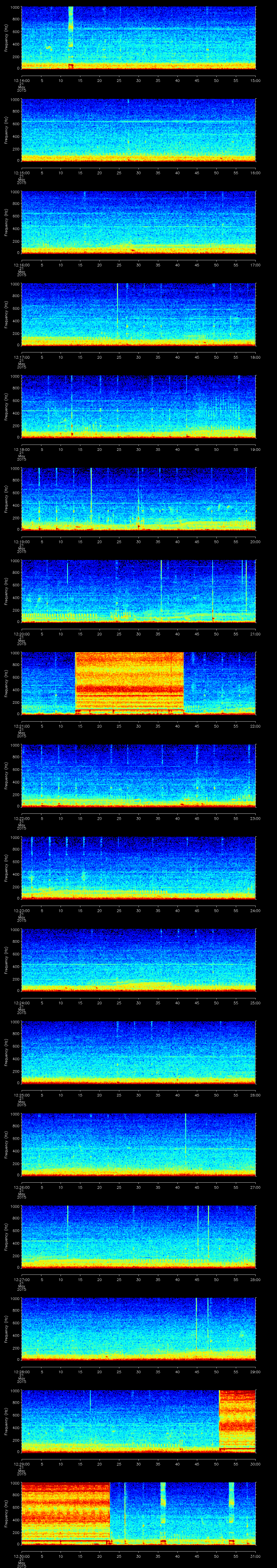Click the '12:24:00' time label
This screenshot has height=1568, width=277.
(x=21, y=1003)
